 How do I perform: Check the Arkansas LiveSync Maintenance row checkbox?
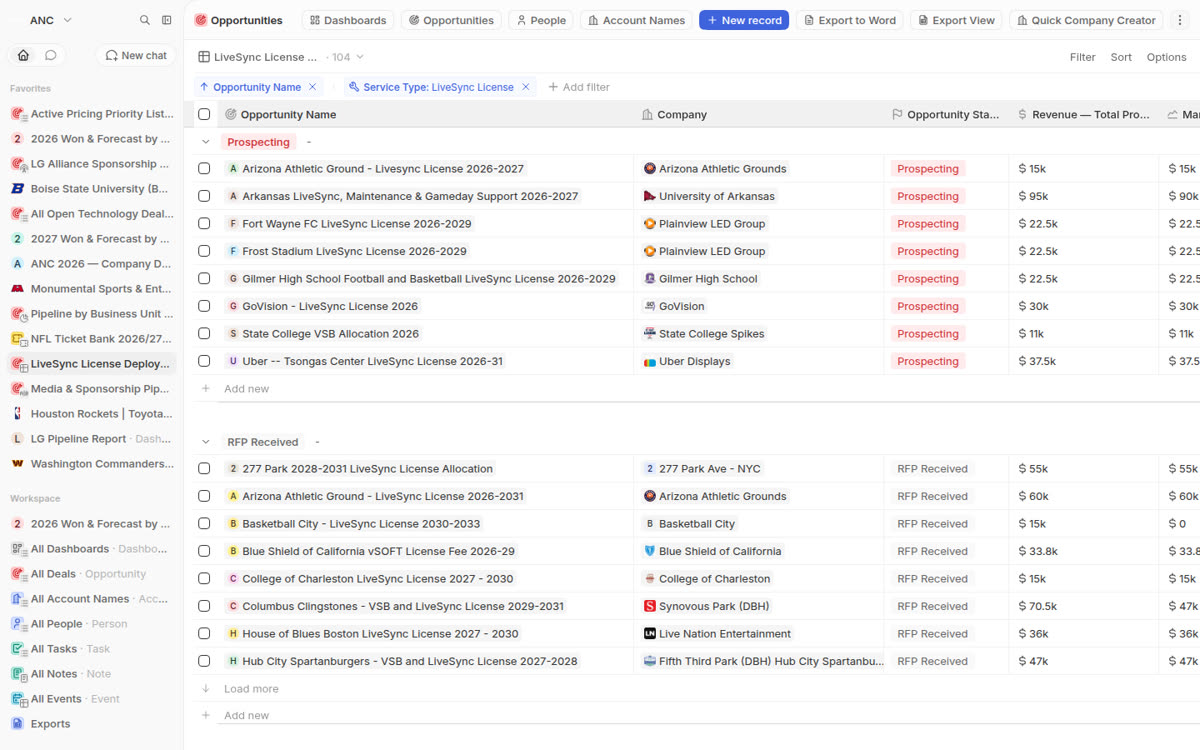click(204, 196)
